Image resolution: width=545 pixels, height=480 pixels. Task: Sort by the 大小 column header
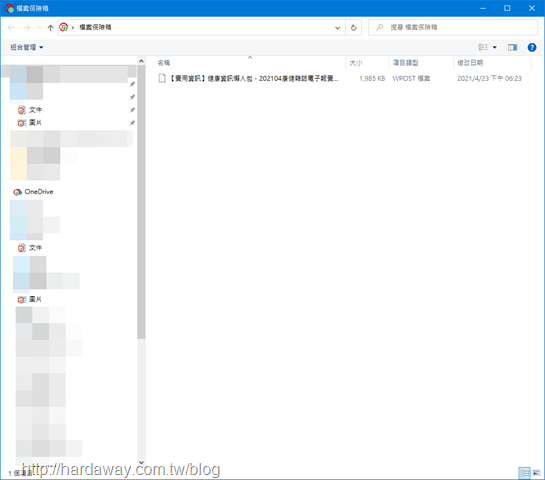click(356, 63)
